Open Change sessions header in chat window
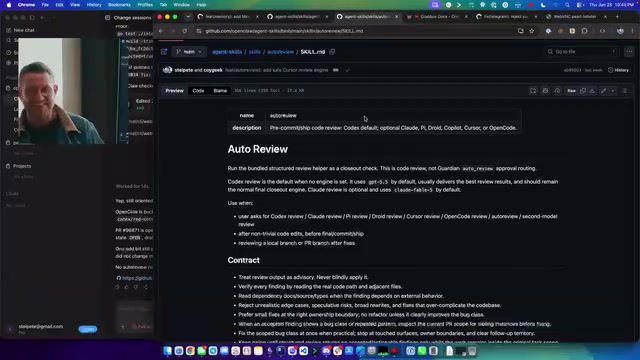The height and width of the screenshot is (360, 640). [132, 18]
